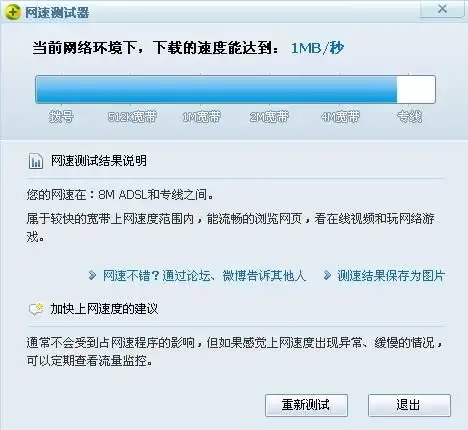
Task: Save results via 测速结果保存为图片 link
Action: (391, 276)
